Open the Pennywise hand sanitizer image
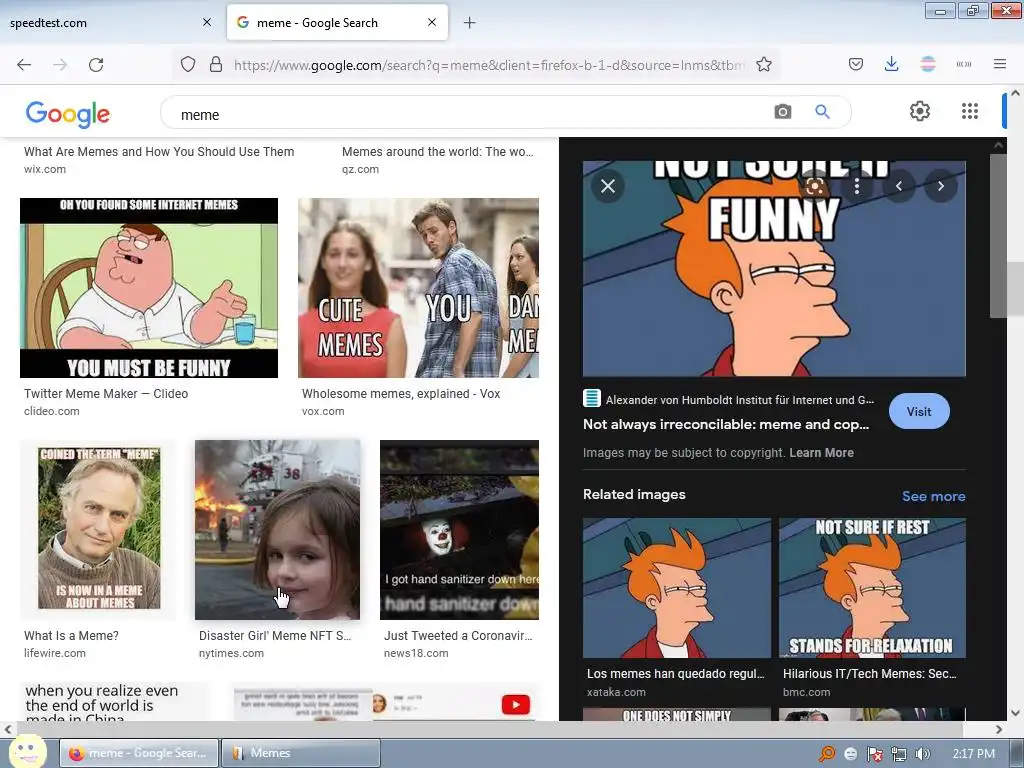The height and width of the screenshot is (768, 1024). click(460, 530)
